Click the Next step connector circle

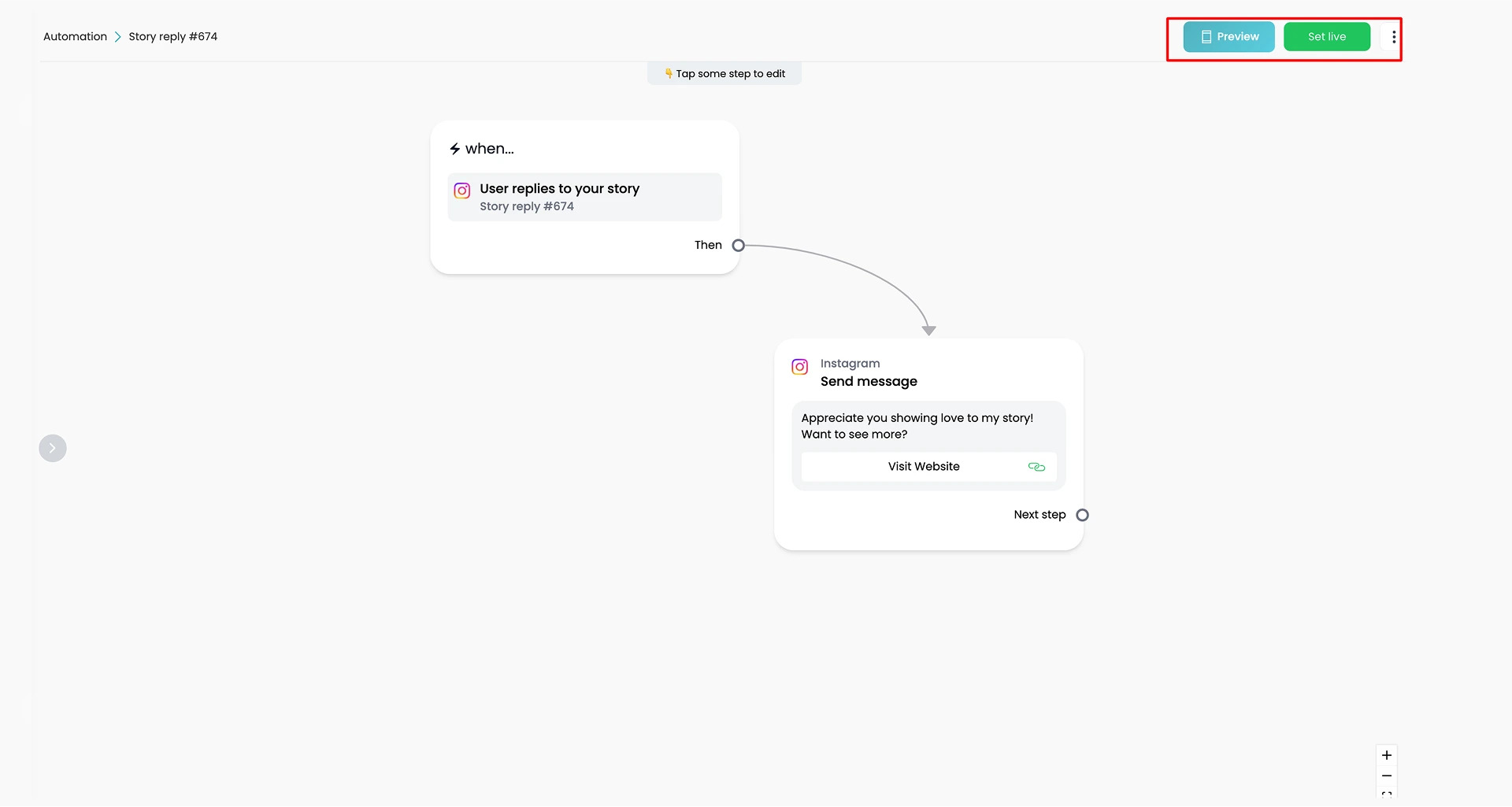[x=1082, y=515]
